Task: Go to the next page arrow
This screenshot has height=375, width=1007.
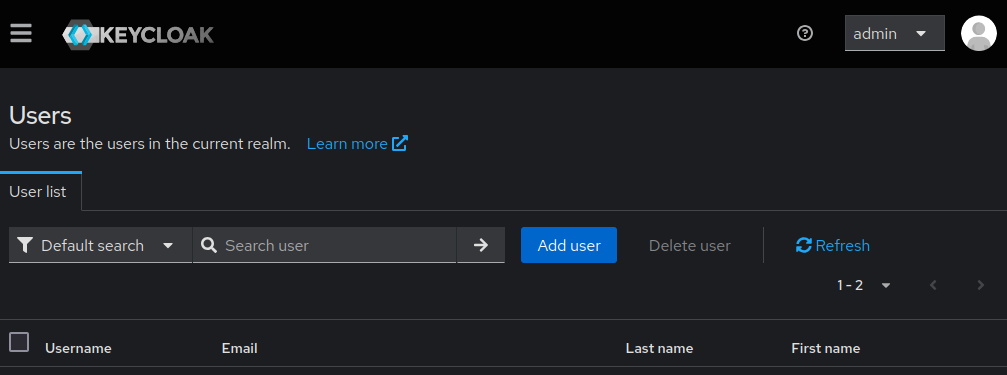Action: click(980, 285)
